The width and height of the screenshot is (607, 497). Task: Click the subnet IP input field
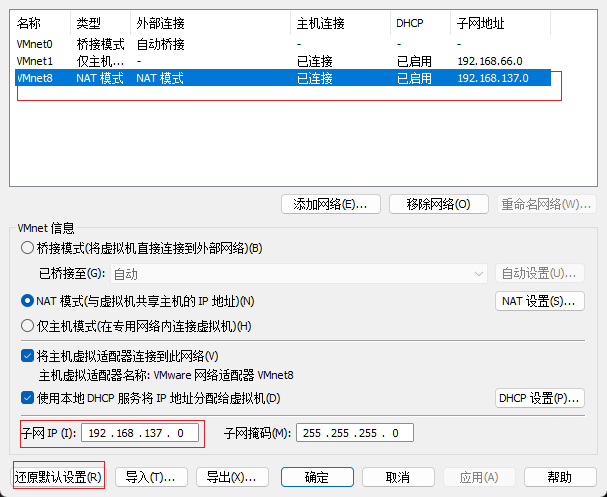pyautogui.click(x=140, y=433)
